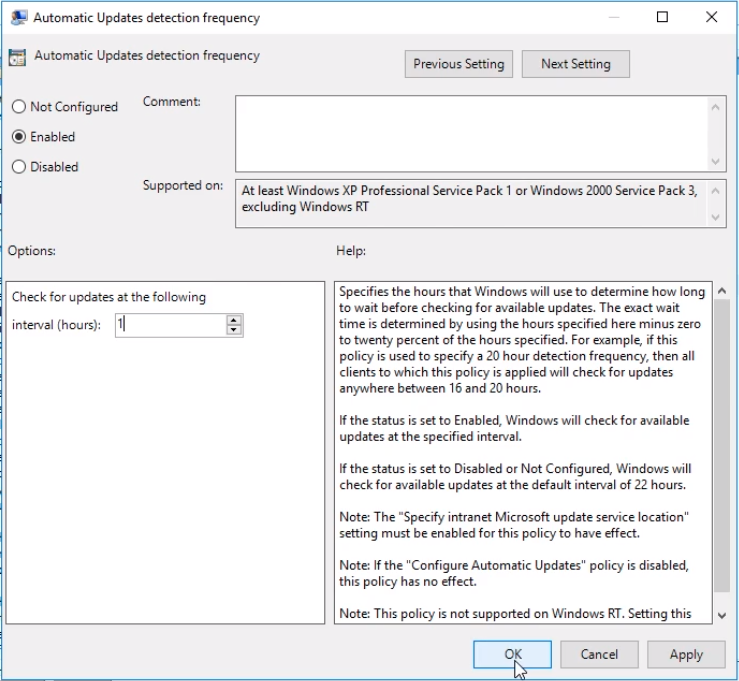Click the 'Help:' label
This screenshot has width=739, height=681.
(x=351, y=250)
